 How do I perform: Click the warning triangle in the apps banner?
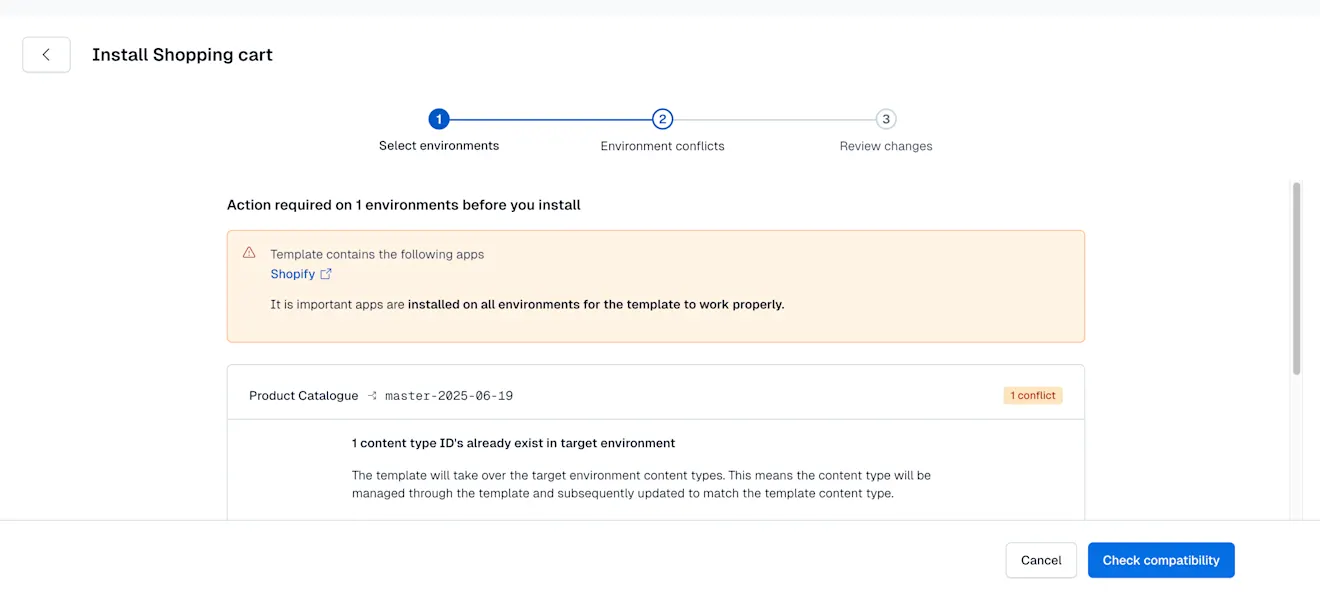point(249,253)
